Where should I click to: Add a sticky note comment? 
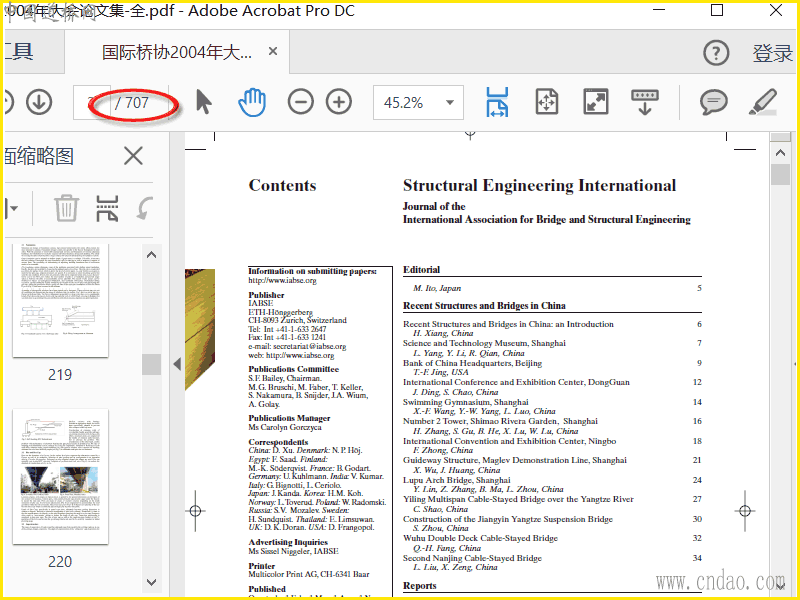[x=713, y=102]
